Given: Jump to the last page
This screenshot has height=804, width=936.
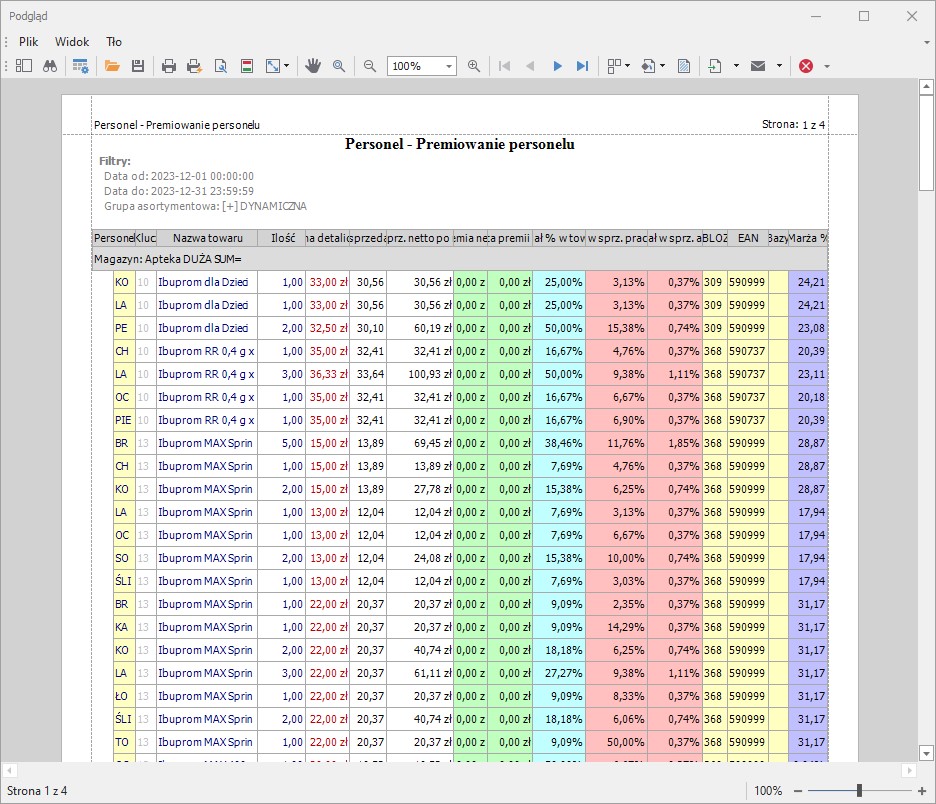Looking at the screenshot, I should click(x=582, y=66).
